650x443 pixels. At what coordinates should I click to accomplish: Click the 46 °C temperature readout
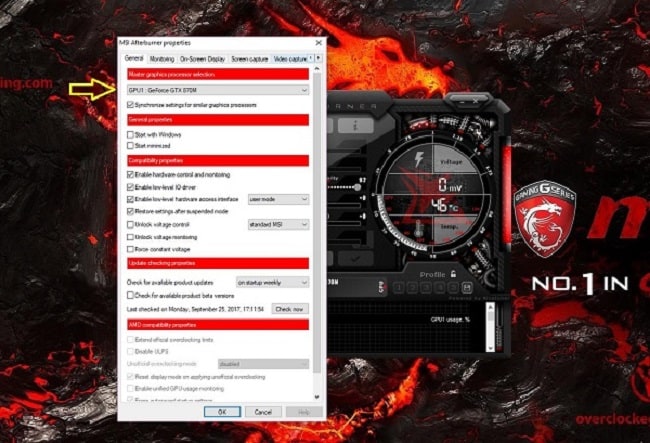click(x=444, y=206)
